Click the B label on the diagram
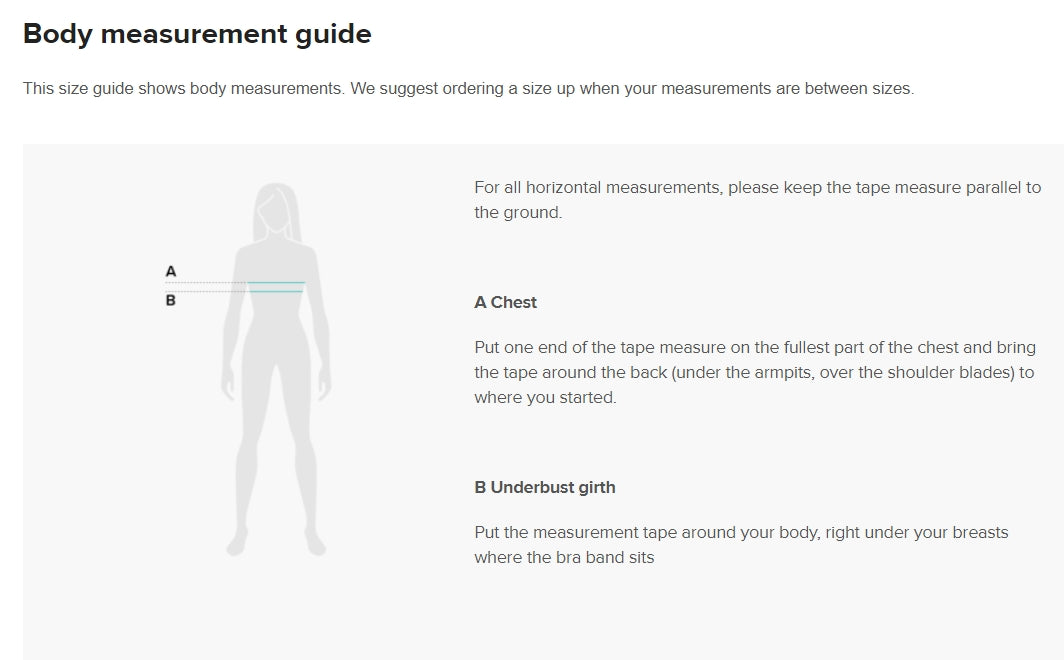This screenshot has width=1064, height=660. [x=171, y=300]
